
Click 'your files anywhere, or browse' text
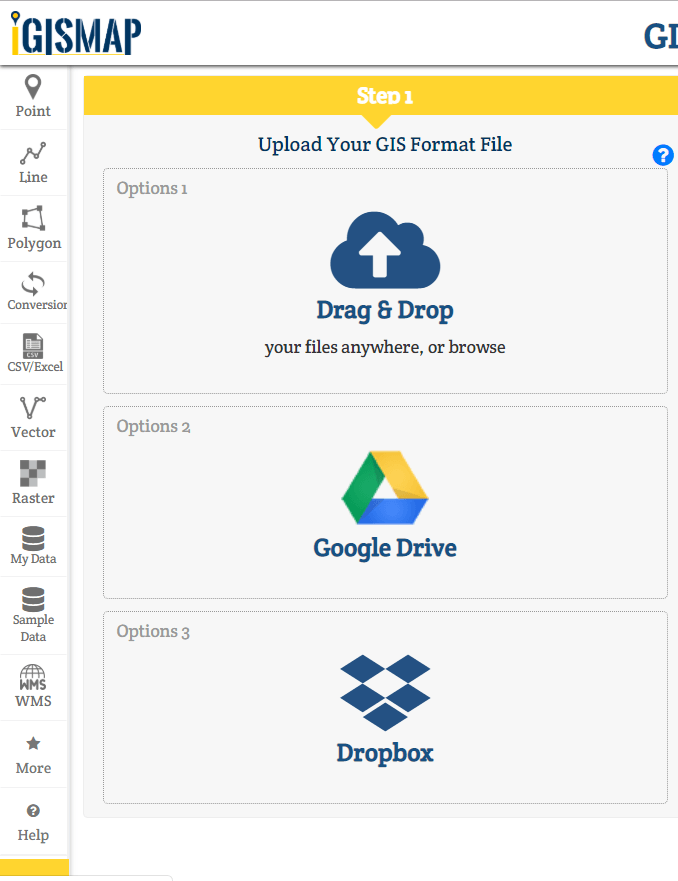[x=385, y=347]
